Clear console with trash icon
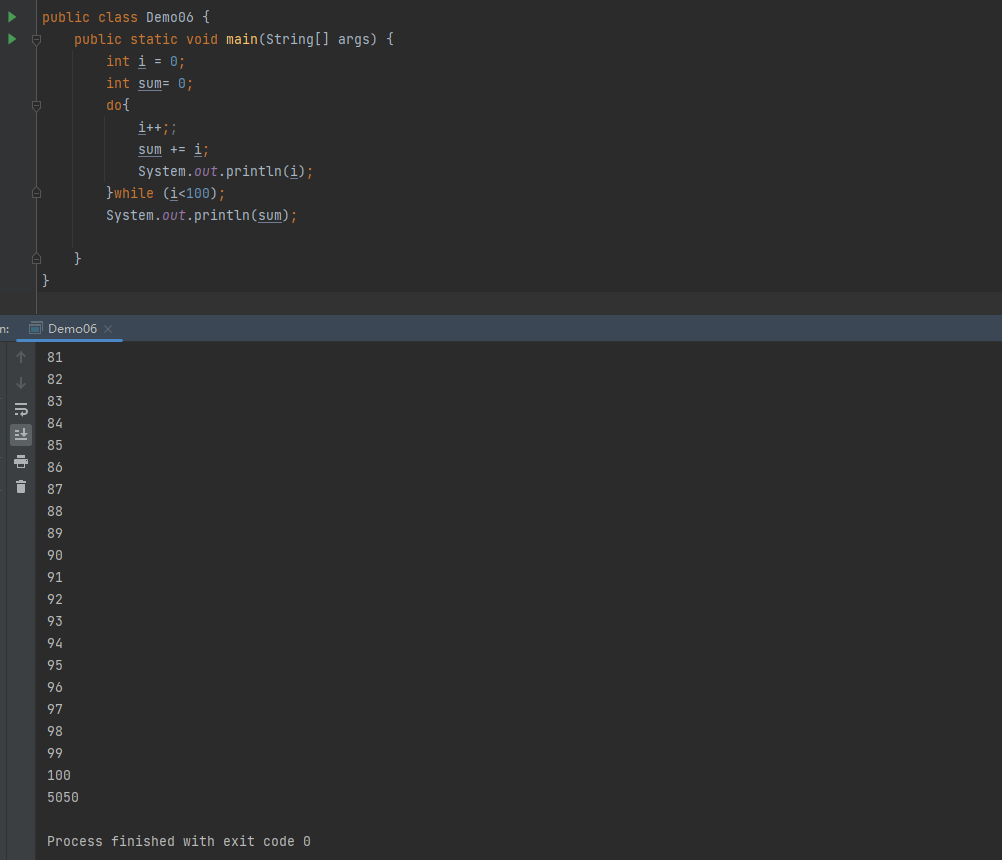Image resolution: width=1002 pixels, height=860 pixels. point(21,487)
